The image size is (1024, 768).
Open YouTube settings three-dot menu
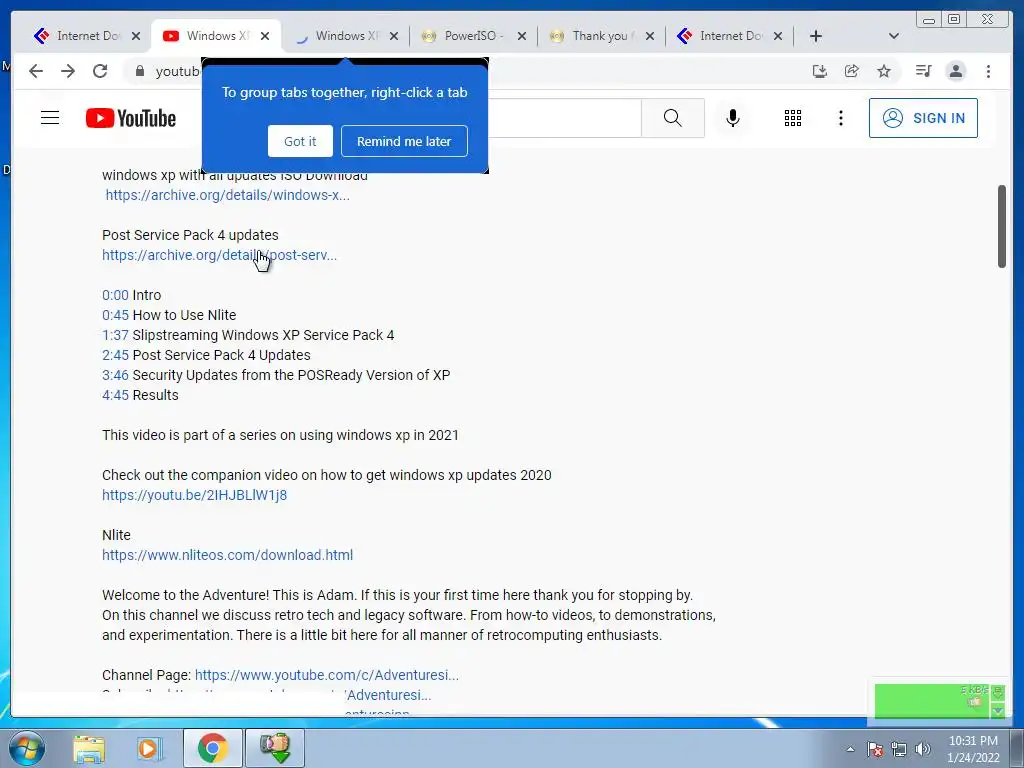tap(840, 118)
